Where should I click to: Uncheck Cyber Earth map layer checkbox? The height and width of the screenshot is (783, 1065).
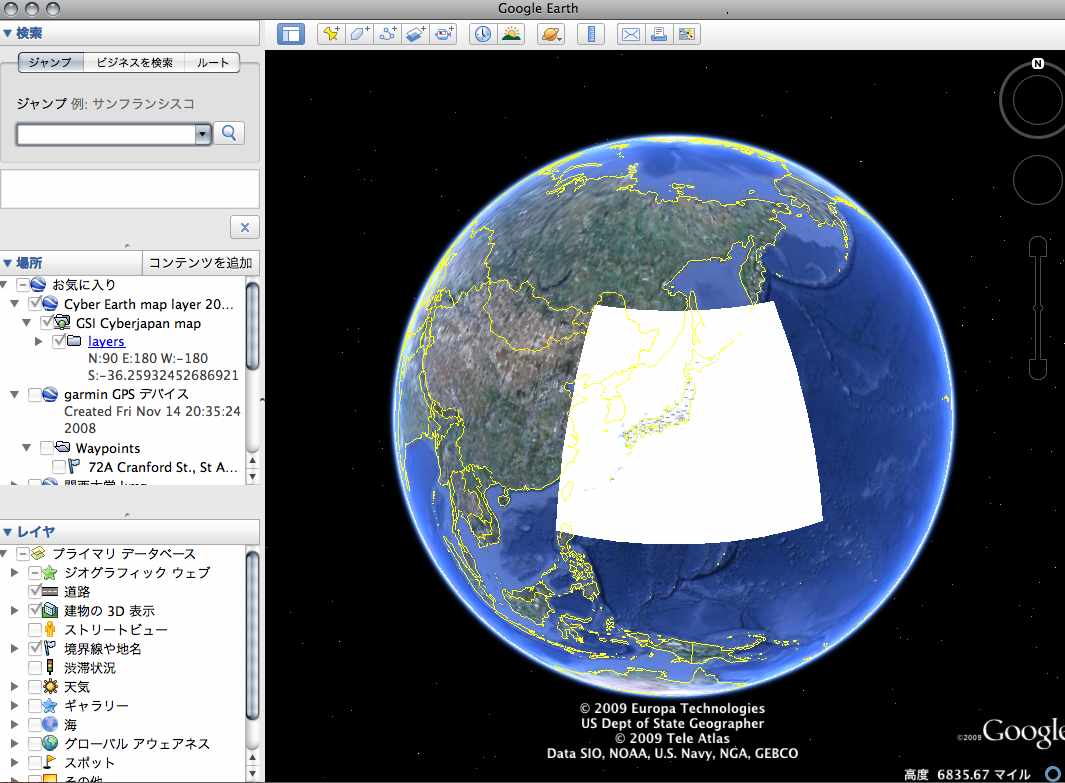[35, 303]
